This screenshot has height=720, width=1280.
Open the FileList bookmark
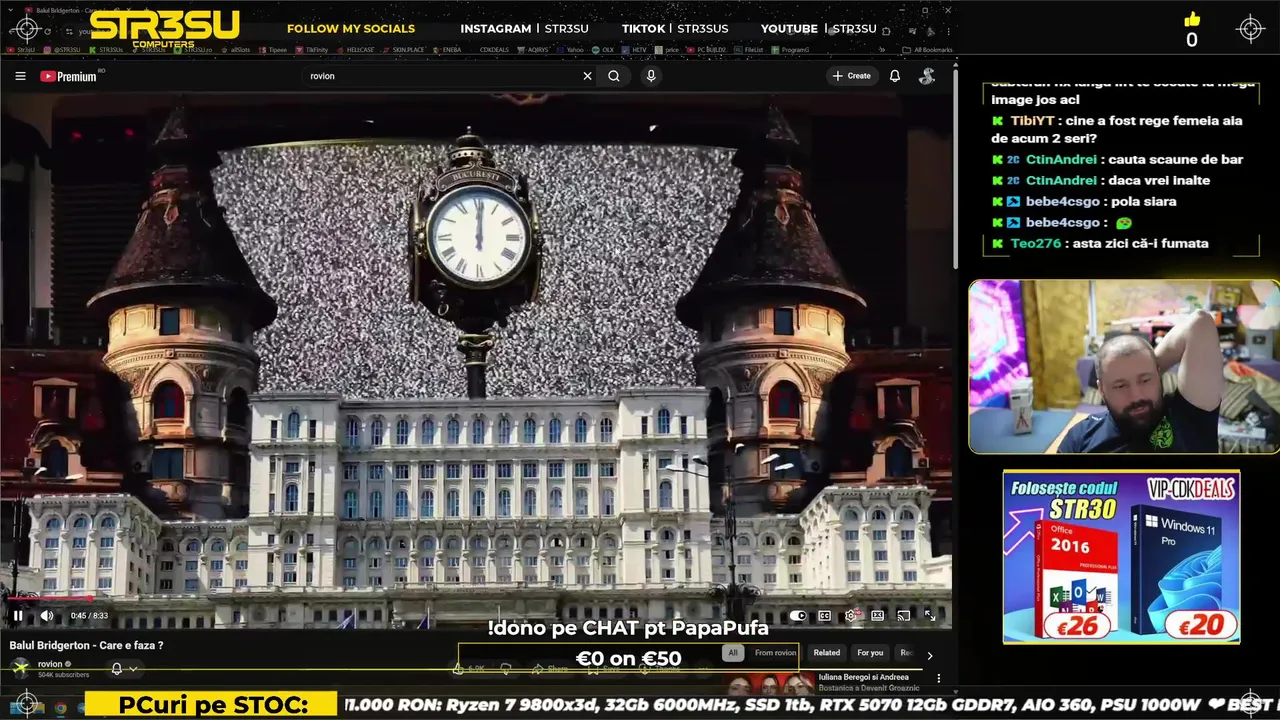(749, 49)
